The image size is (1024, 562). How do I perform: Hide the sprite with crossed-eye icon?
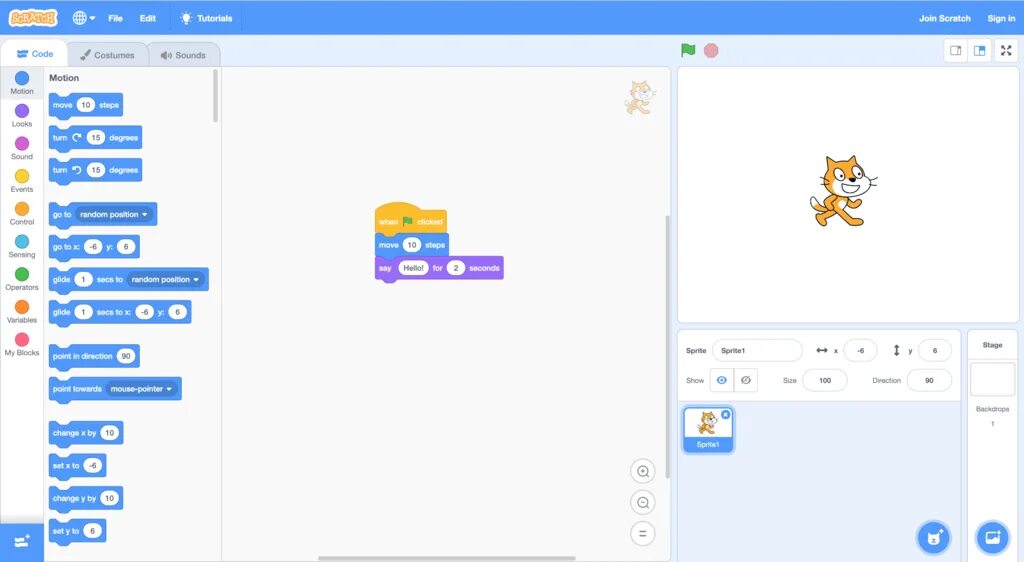point(746,380)
